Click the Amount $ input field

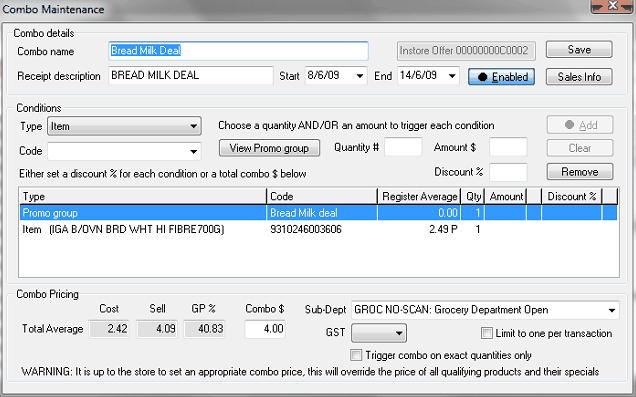(x=508, y=147)
